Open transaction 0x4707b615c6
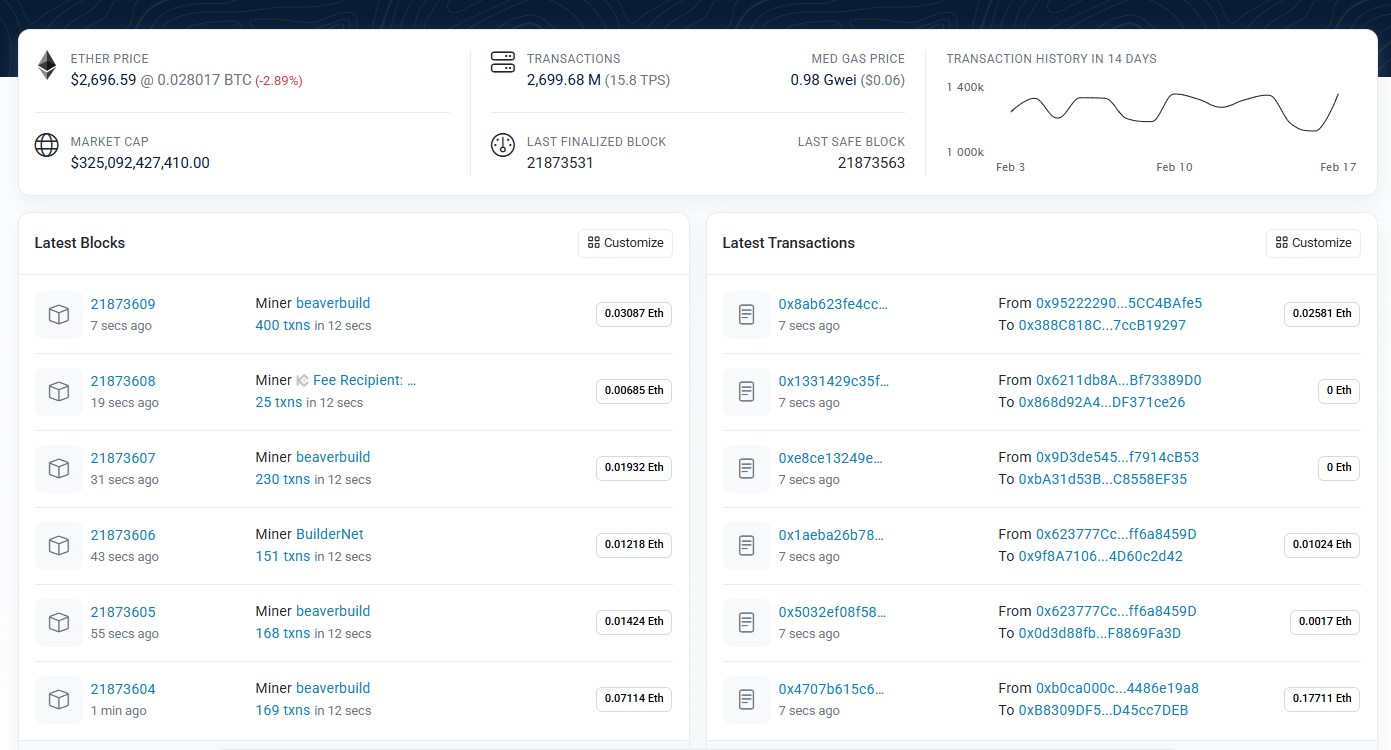Image resolution: width=1391 pixels, height=750 pixels. click(x=831, y=689)
